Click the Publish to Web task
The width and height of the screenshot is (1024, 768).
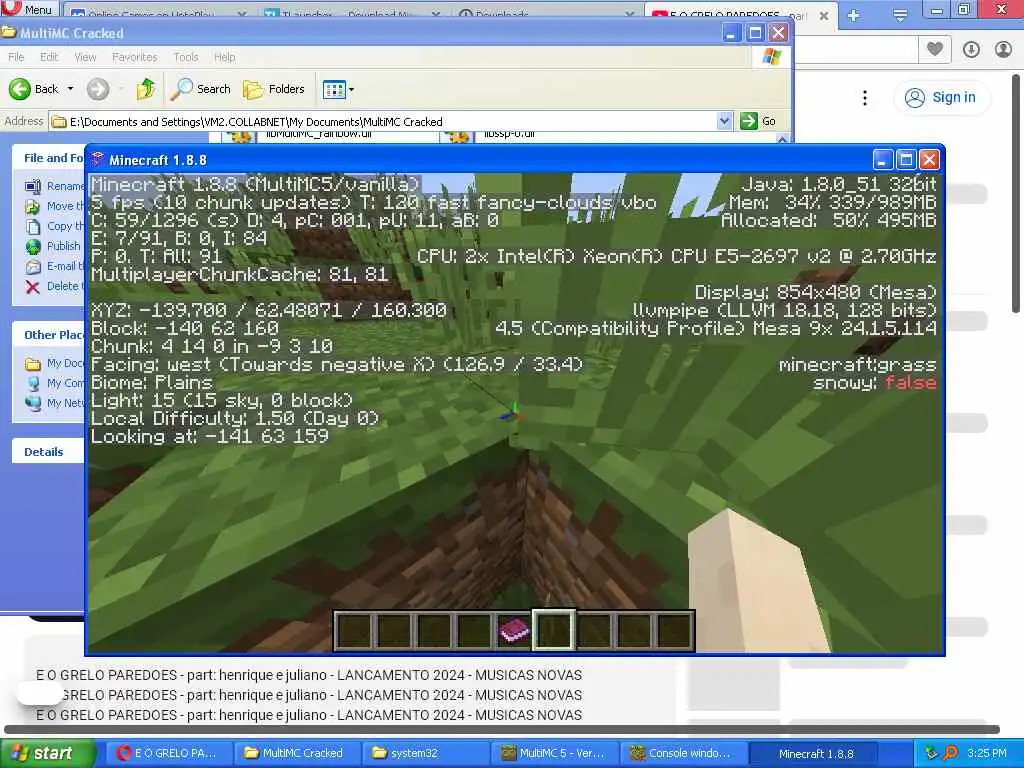pyautogui.click(x=53, y=246)
